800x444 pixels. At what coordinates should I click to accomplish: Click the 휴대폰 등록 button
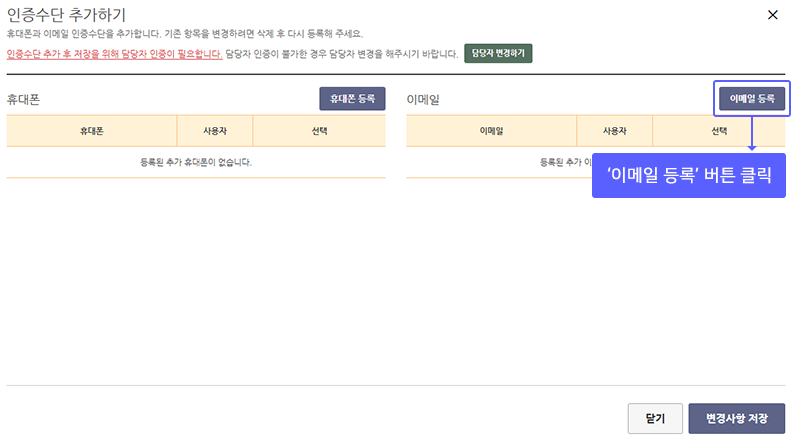pos(352,98)
